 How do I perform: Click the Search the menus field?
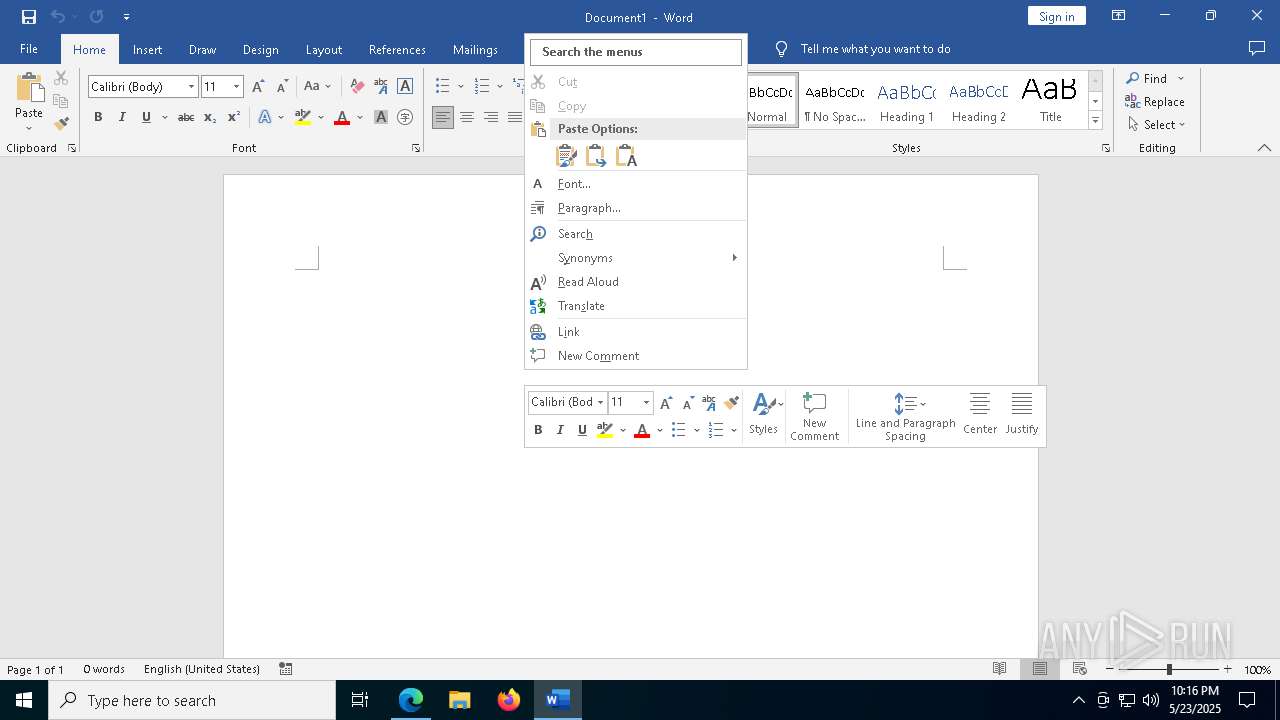(x=636, y=52)
